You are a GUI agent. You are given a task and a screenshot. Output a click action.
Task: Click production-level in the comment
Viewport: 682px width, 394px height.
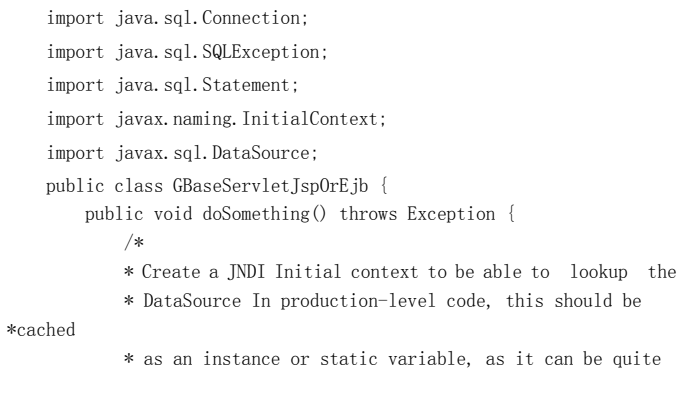point(358,301)
